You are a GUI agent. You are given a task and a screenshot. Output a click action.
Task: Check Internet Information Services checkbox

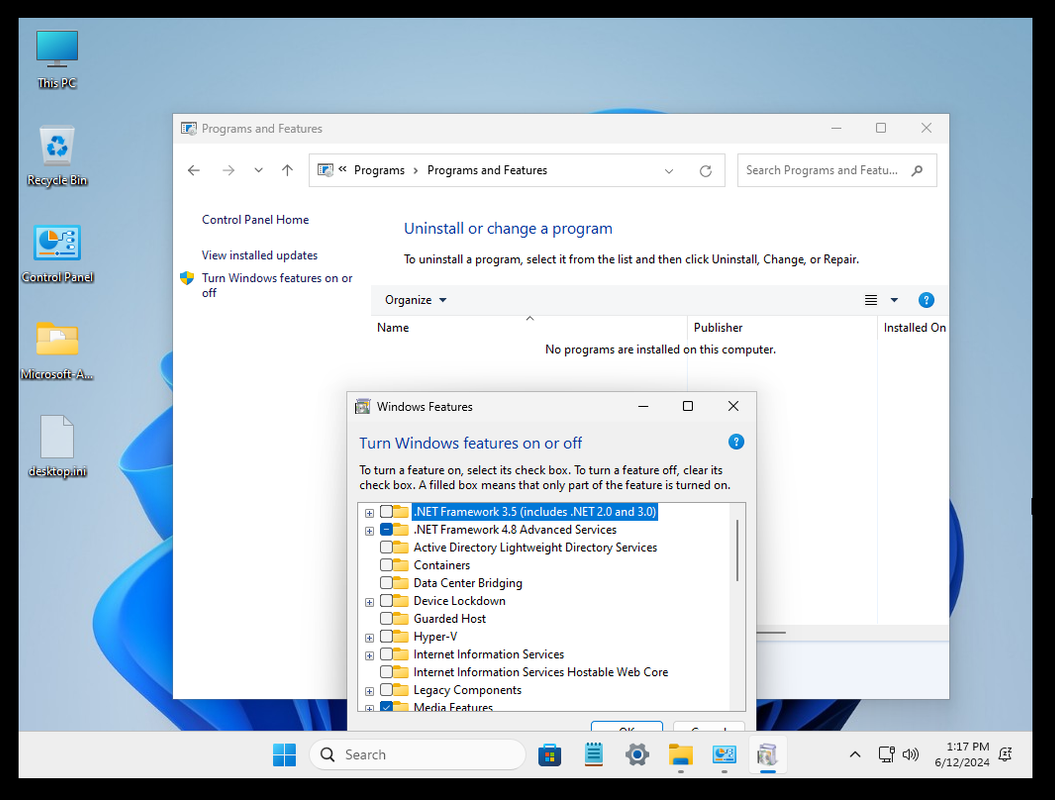coord(386,654)
